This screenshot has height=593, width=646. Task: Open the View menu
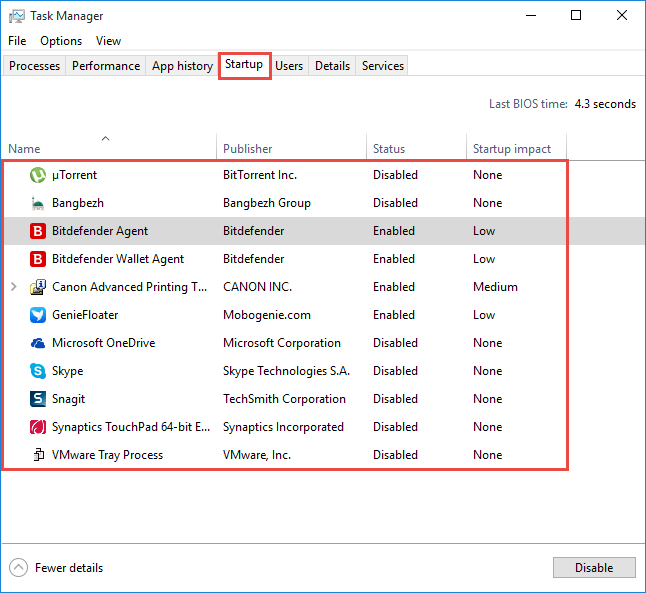click(x=108, y=41)
